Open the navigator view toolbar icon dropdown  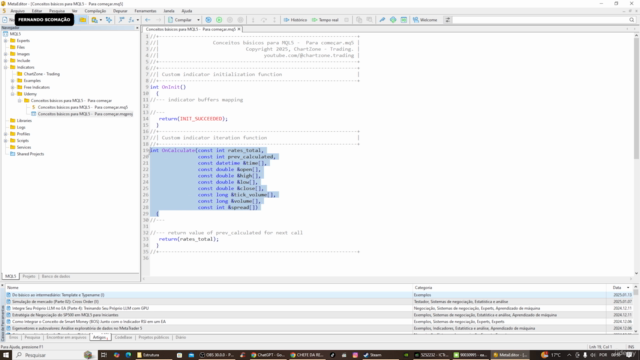[101, 20]
